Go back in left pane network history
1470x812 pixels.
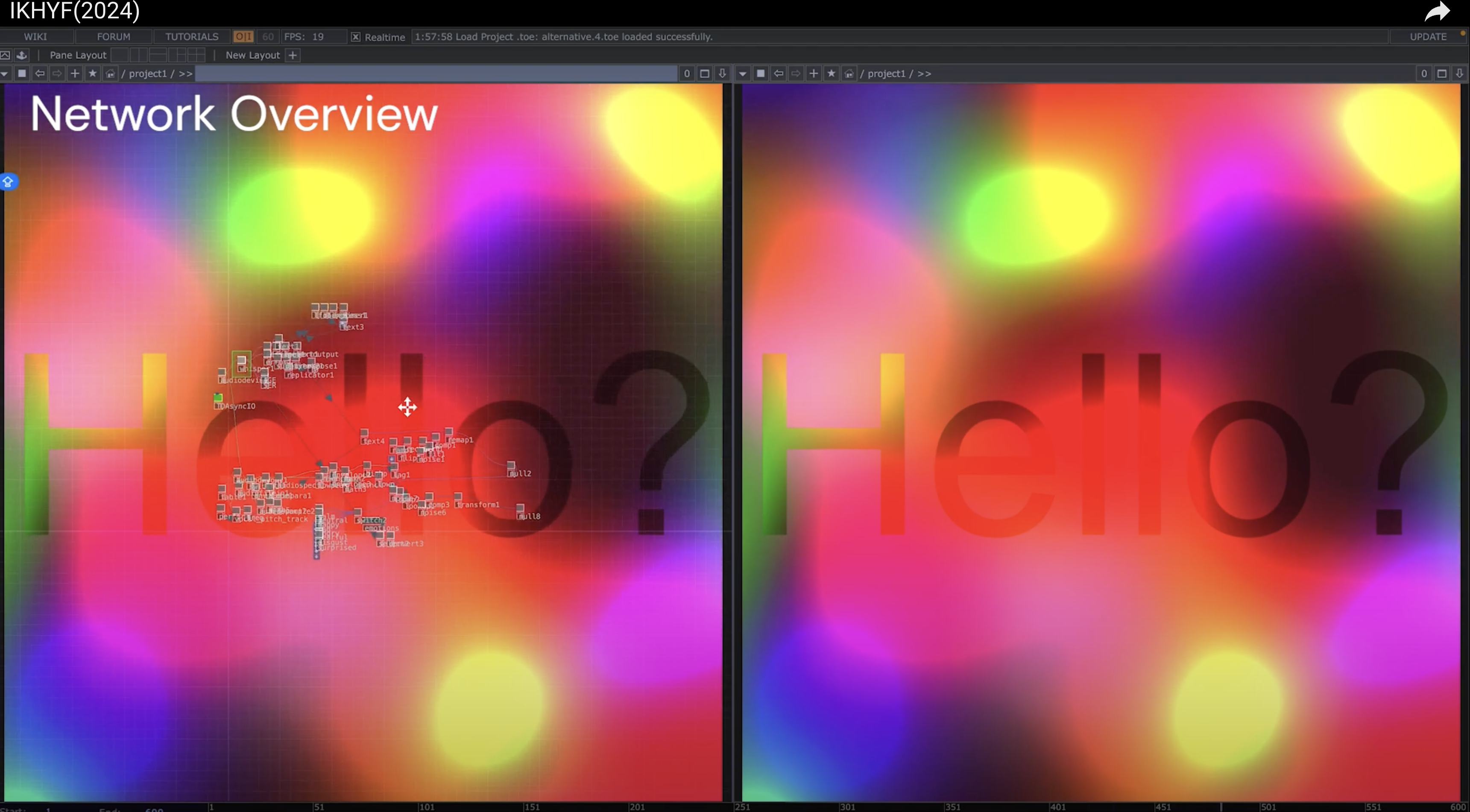[39, 73]
